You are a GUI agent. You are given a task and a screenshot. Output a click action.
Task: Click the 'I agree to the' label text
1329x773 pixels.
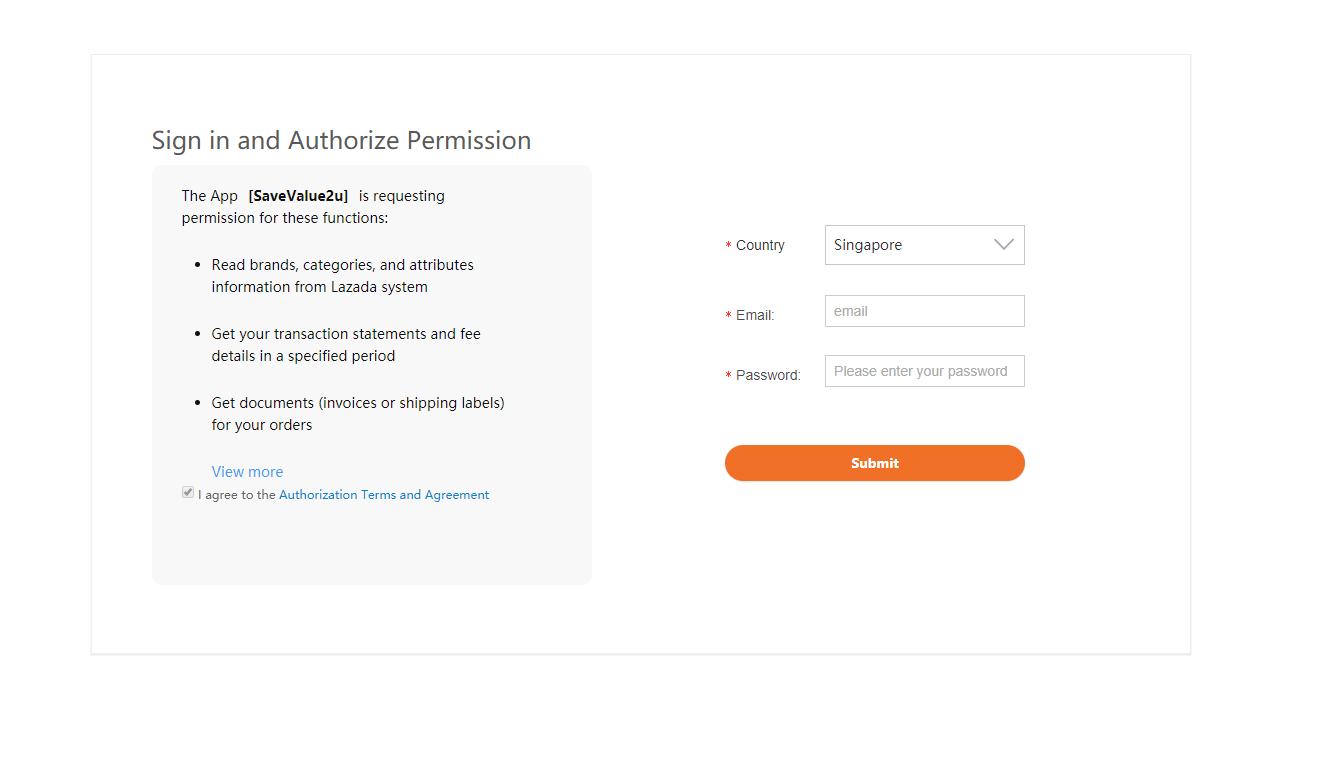[x=237, y=495]
